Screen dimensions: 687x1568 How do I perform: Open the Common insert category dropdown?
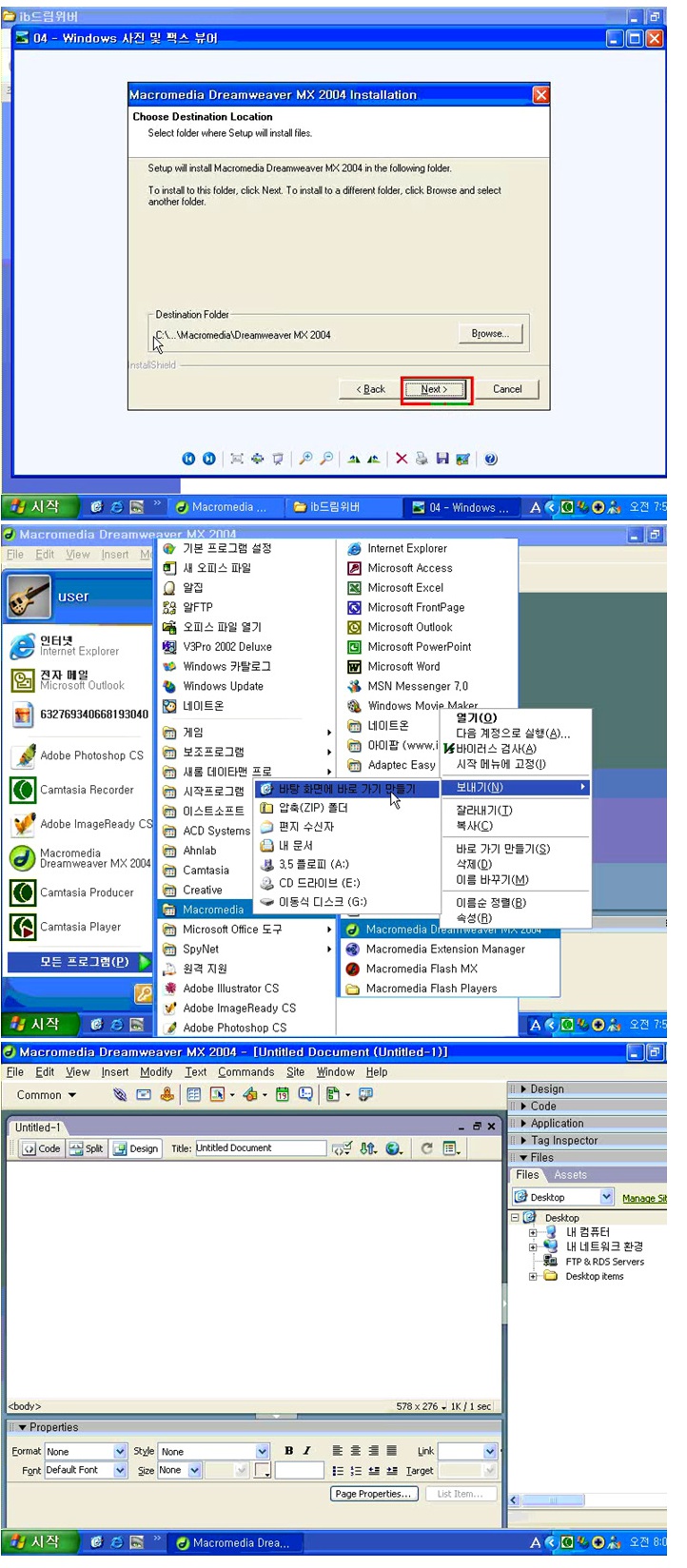(x=47, y=1095)
